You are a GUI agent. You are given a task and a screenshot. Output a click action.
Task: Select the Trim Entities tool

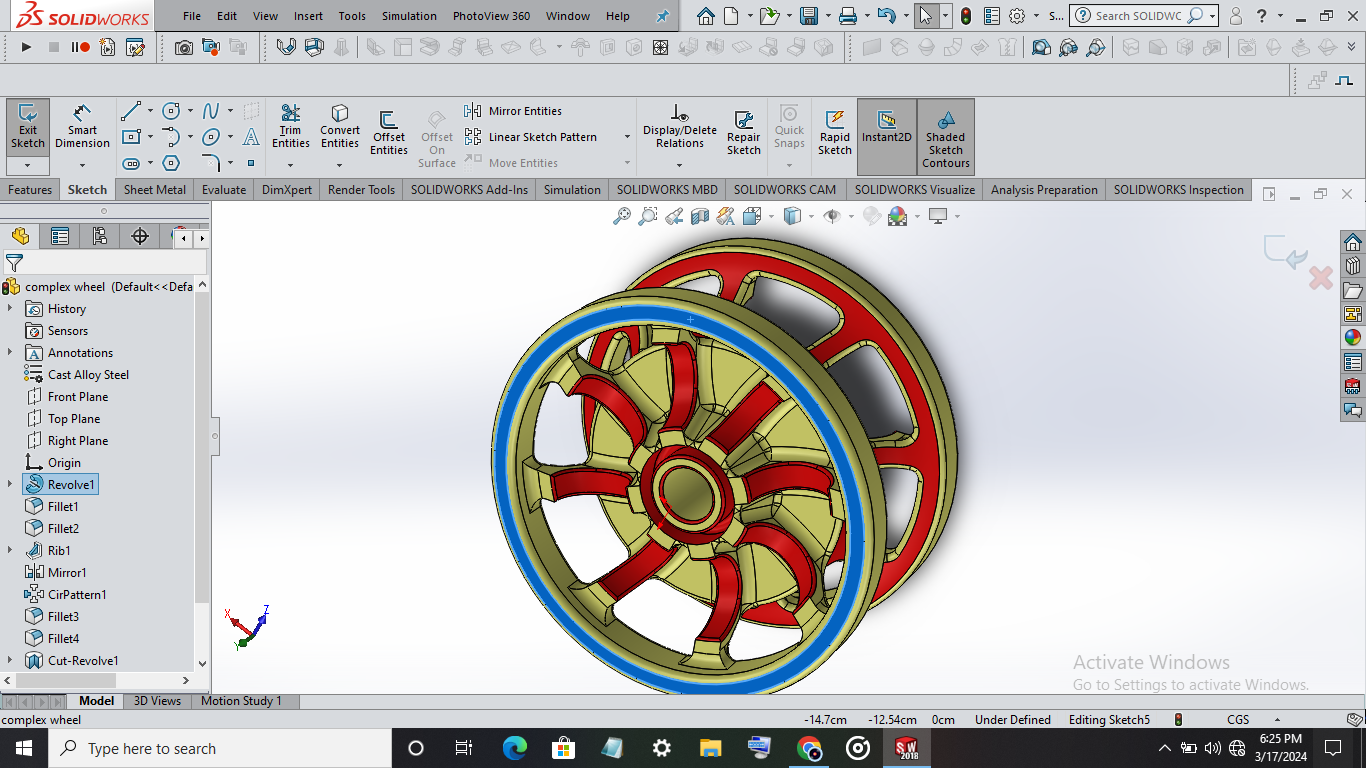(290, 127)
